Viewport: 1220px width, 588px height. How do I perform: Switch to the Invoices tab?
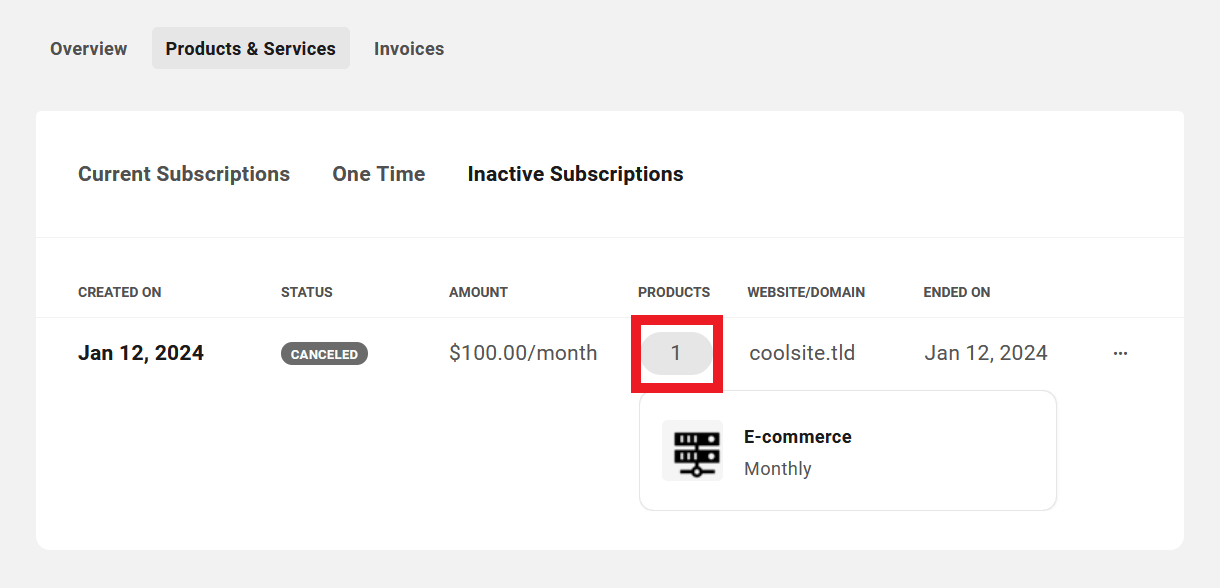click(409, 48)
